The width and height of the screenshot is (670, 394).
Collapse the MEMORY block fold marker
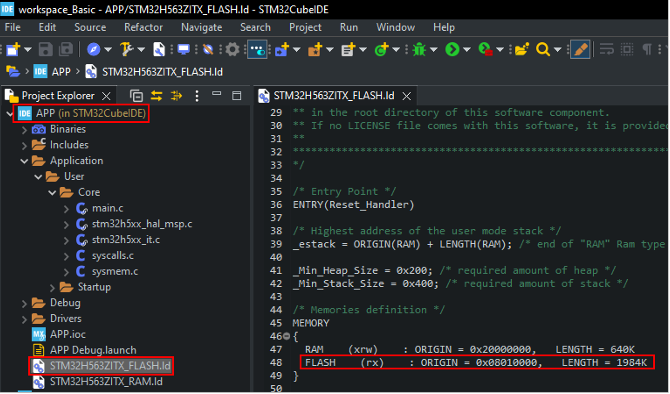287,336
